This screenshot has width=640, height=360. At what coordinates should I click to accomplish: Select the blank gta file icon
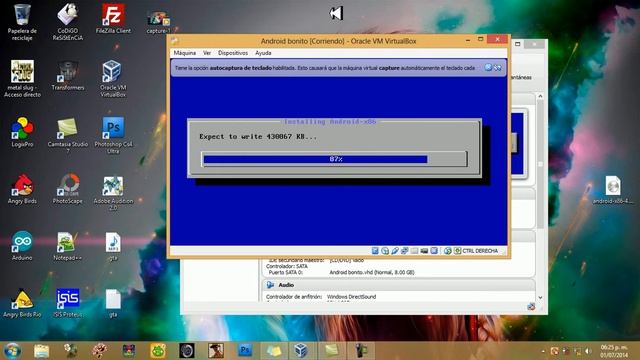coord(113,303)
